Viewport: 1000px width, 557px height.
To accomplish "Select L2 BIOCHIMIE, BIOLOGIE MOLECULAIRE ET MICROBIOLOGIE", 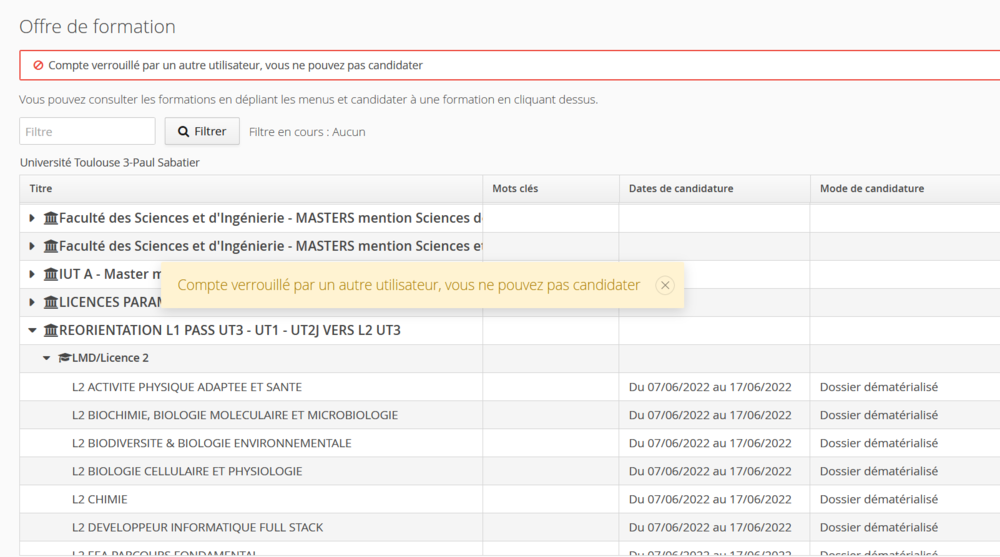I will click(235, 415).
